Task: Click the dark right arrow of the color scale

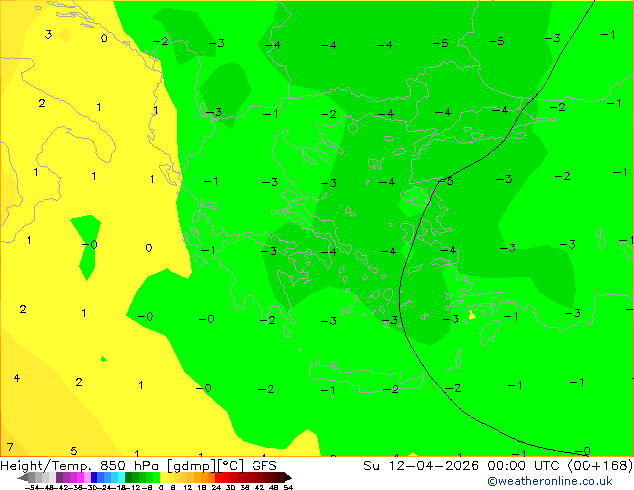Action: coord(288,477)
